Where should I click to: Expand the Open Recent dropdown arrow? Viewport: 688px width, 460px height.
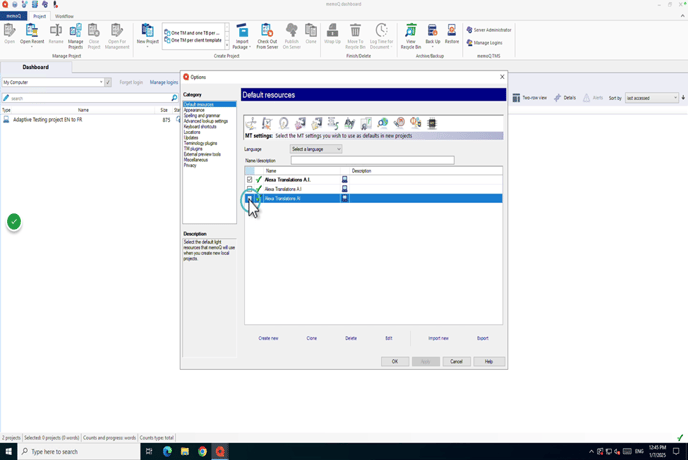32,47
